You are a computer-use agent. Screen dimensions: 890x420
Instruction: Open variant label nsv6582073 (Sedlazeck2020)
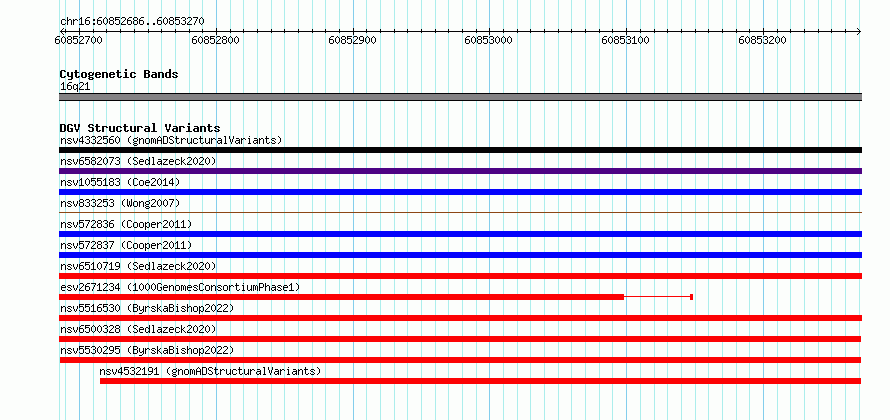tap(138, 161)
